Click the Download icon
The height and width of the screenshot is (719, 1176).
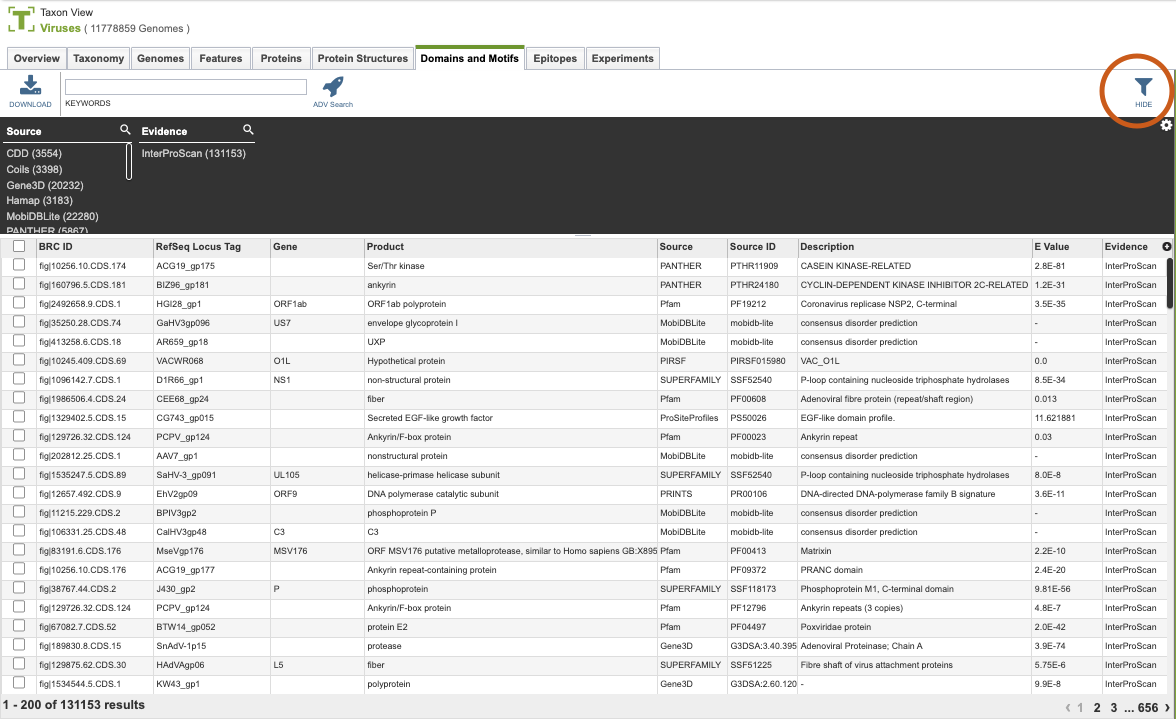coord(30,85)
